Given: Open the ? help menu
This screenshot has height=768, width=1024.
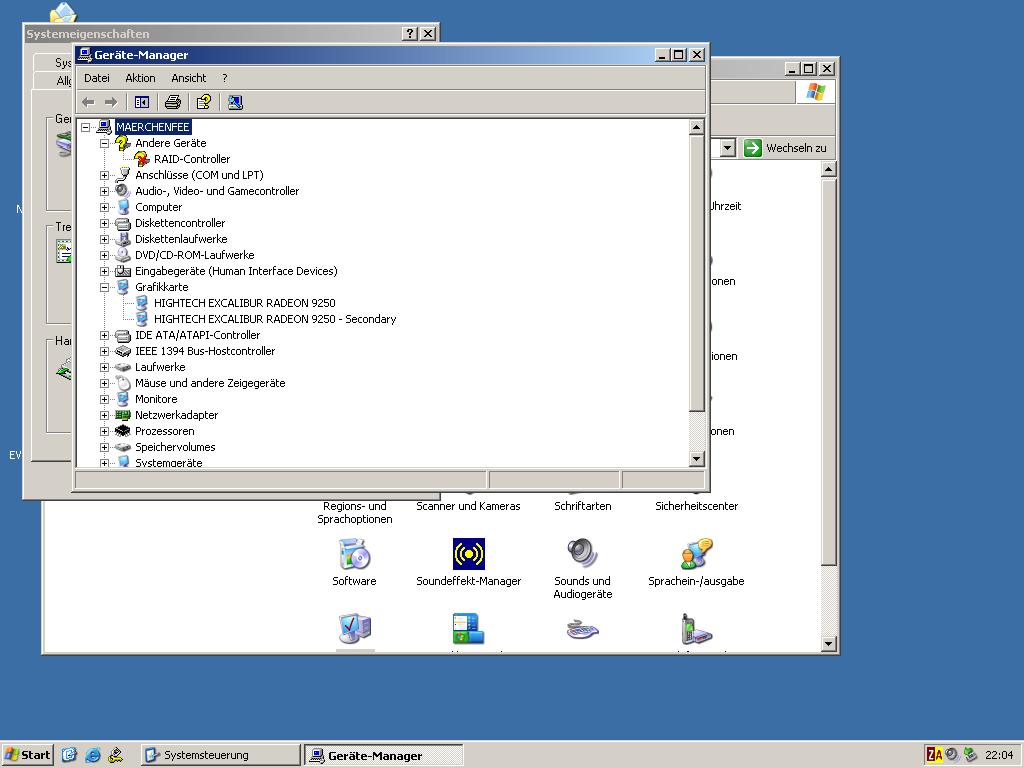Looking at the screenshot, I should pyautogui.click(x=225, y=78).
